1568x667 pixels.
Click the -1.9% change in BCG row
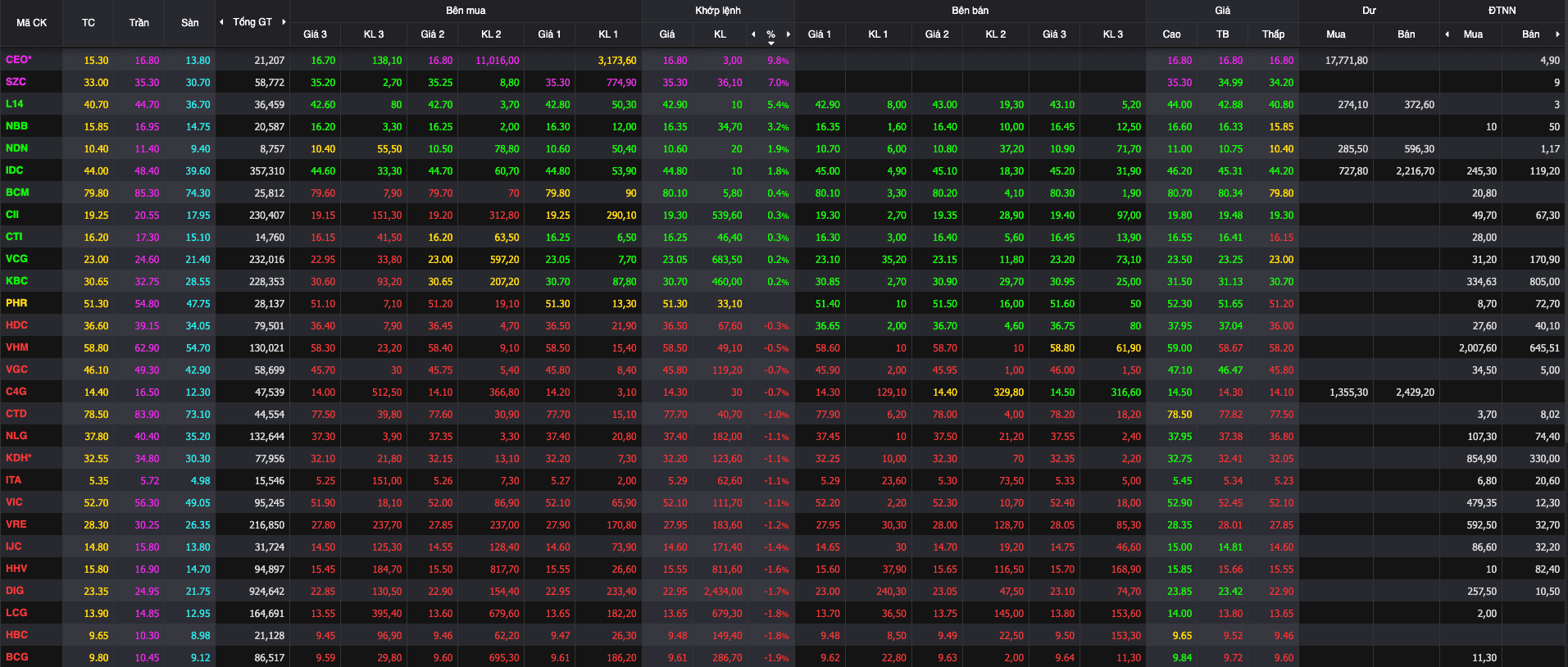(x=776, y=658)
